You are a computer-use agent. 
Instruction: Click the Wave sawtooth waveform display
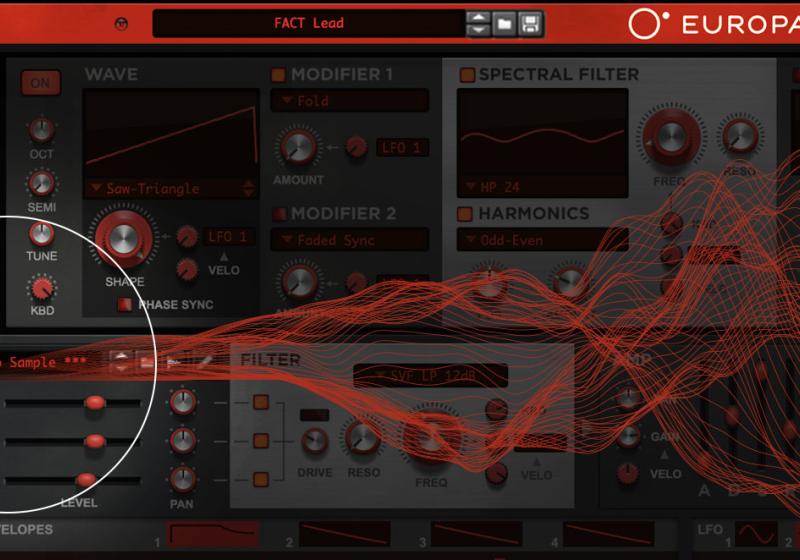click(x=171, y=135)
